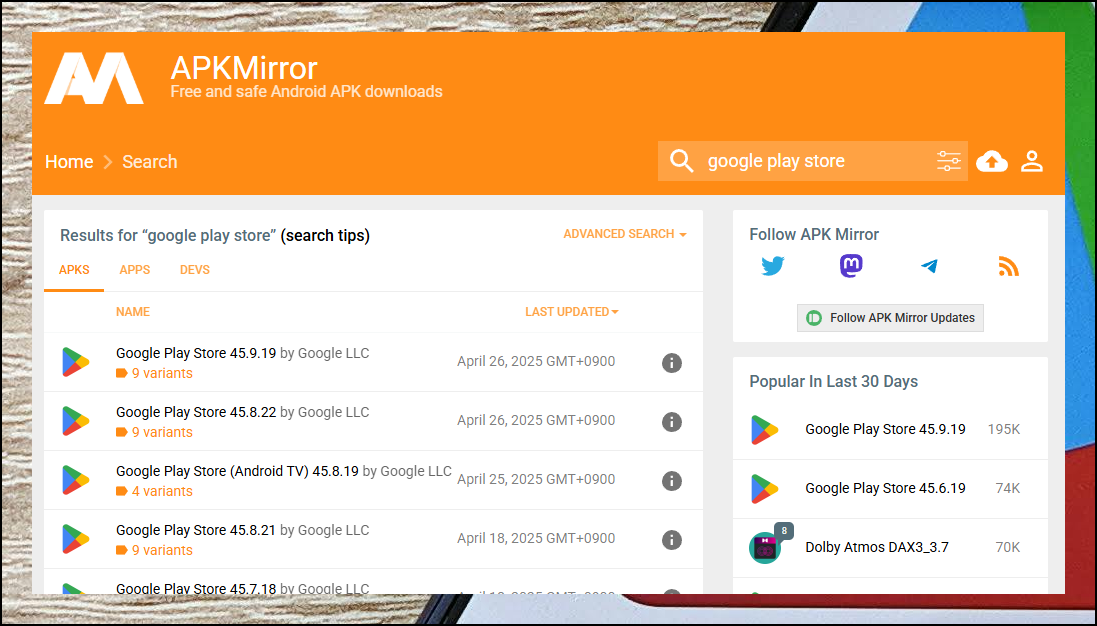Viewport: 1097px width, 626px height.
Task: Open popular Google Play Store 45.6.19 link
Action: coord(885,488)
